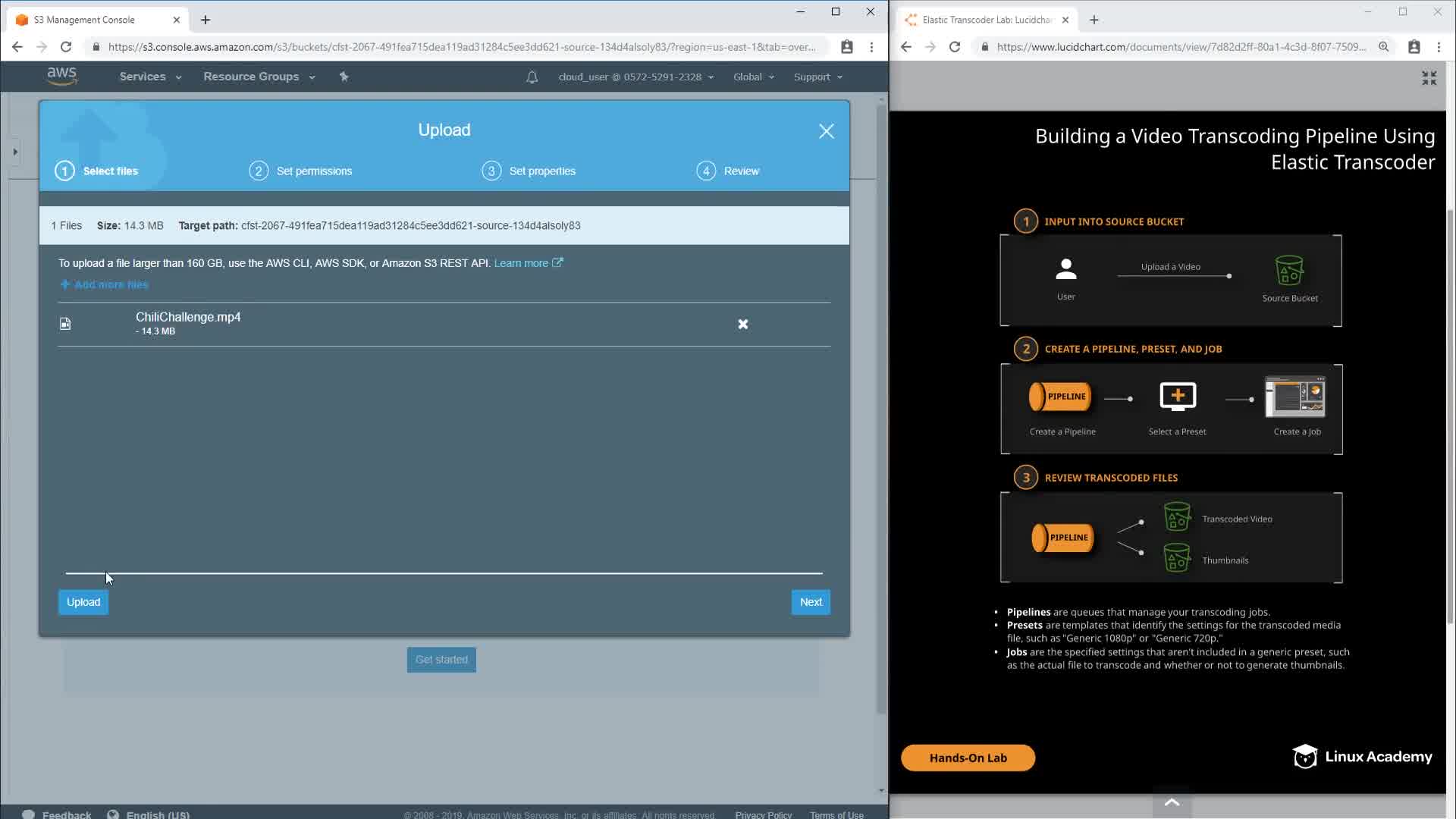Click the Next button

click(810, 602)
